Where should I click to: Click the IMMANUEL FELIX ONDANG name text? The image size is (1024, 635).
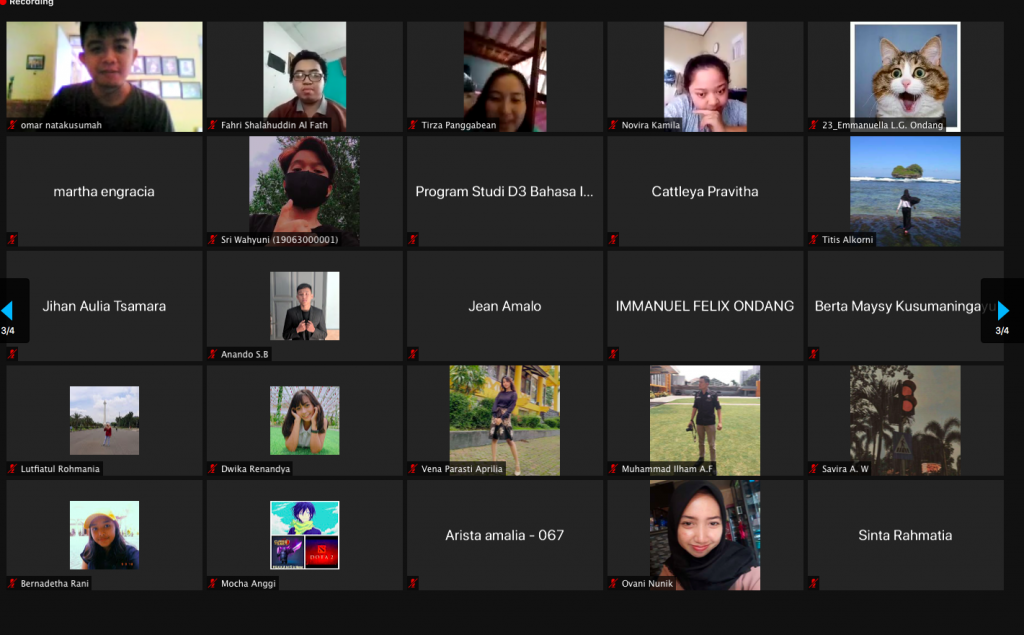point(705,306)
